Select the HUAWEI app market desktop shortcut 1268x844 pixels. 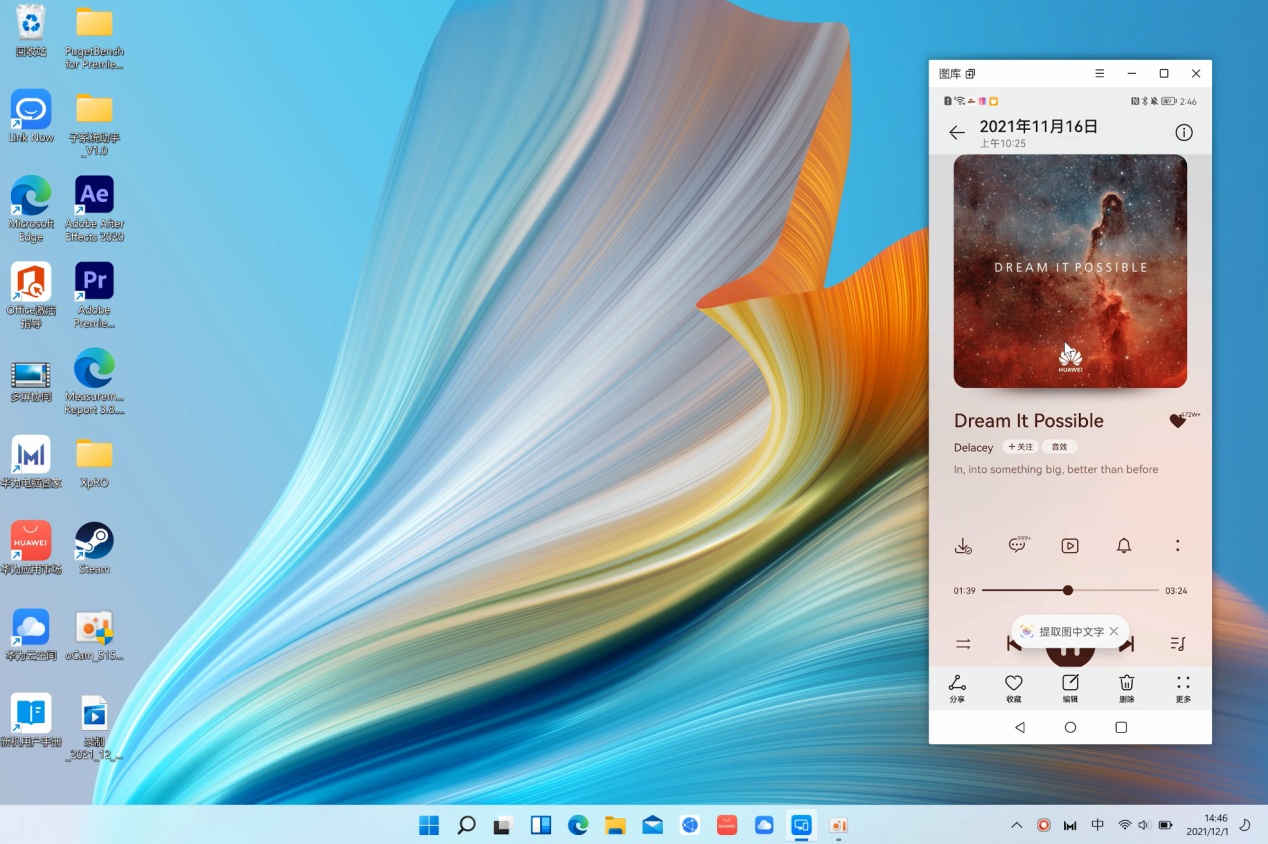(31, 548)
